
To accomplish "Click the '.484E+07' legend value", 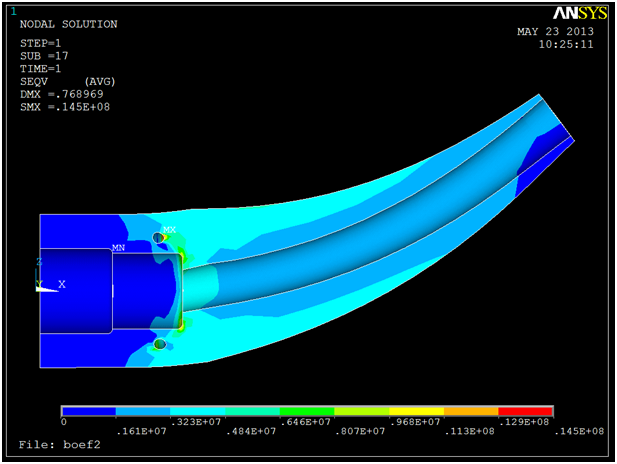I will coord(251,431).
